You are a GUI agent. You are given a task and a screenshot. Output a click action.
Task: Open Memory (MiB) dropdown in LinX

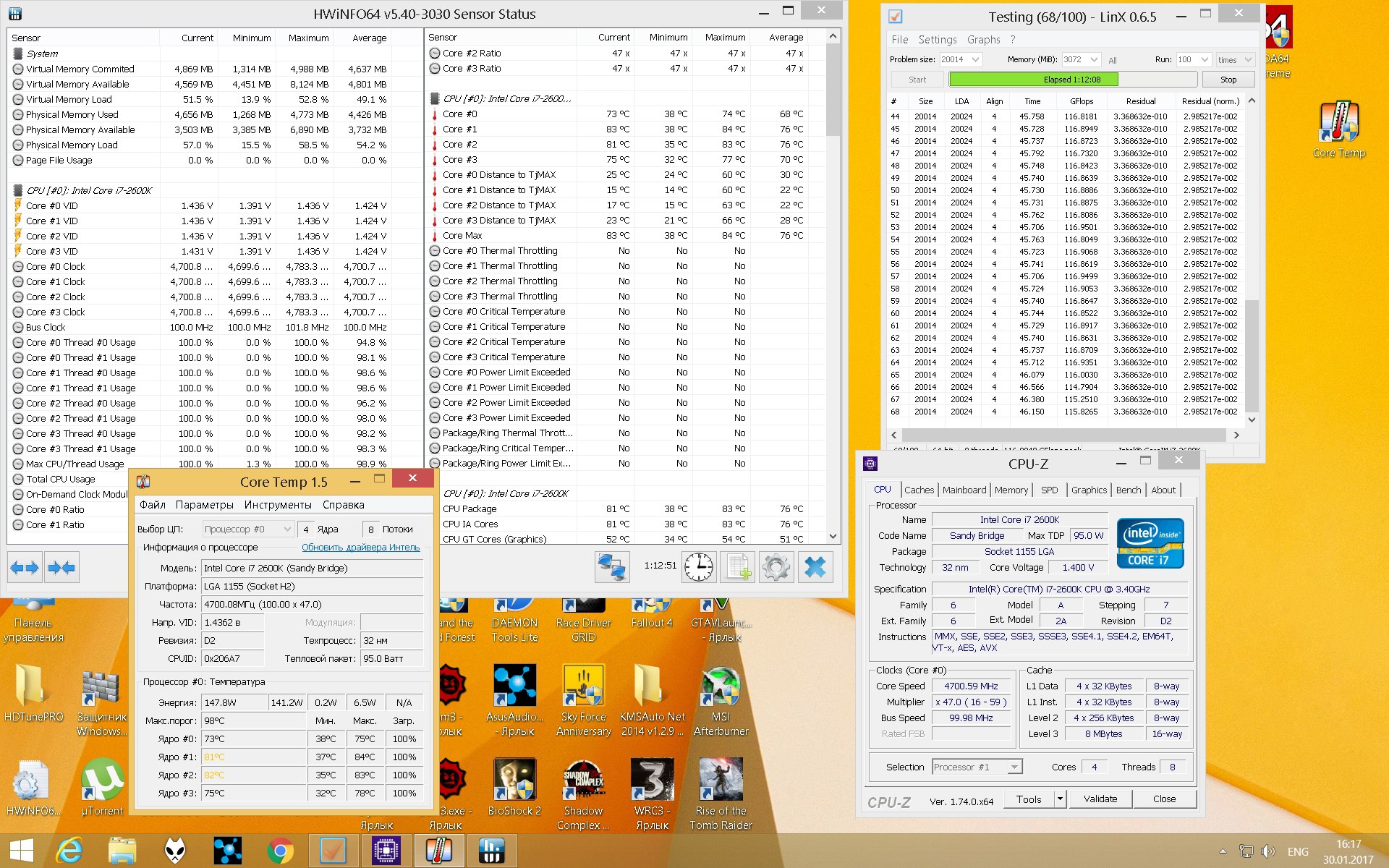pos(1081,59)
